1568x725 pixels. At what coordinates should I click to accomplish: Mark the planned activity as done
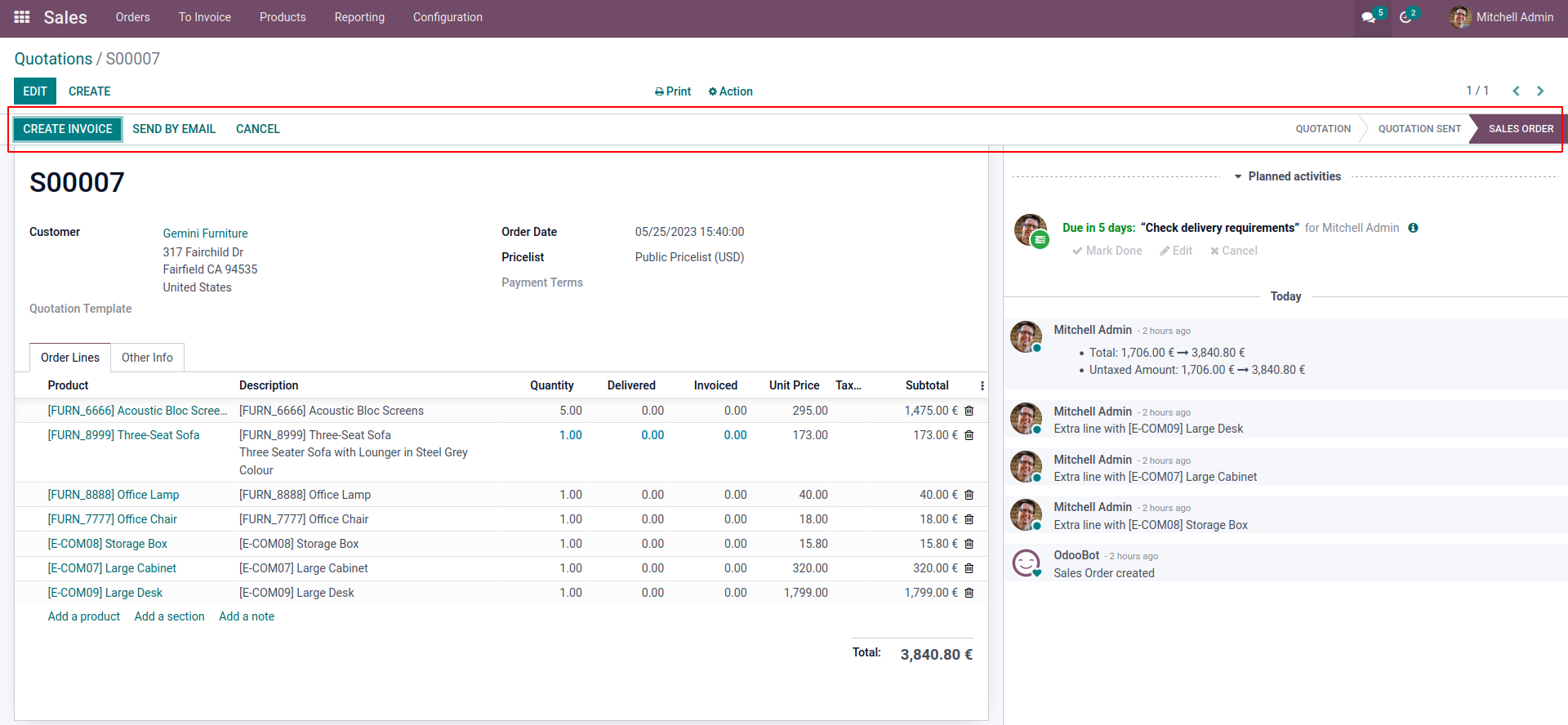(x=1107, y=251)
